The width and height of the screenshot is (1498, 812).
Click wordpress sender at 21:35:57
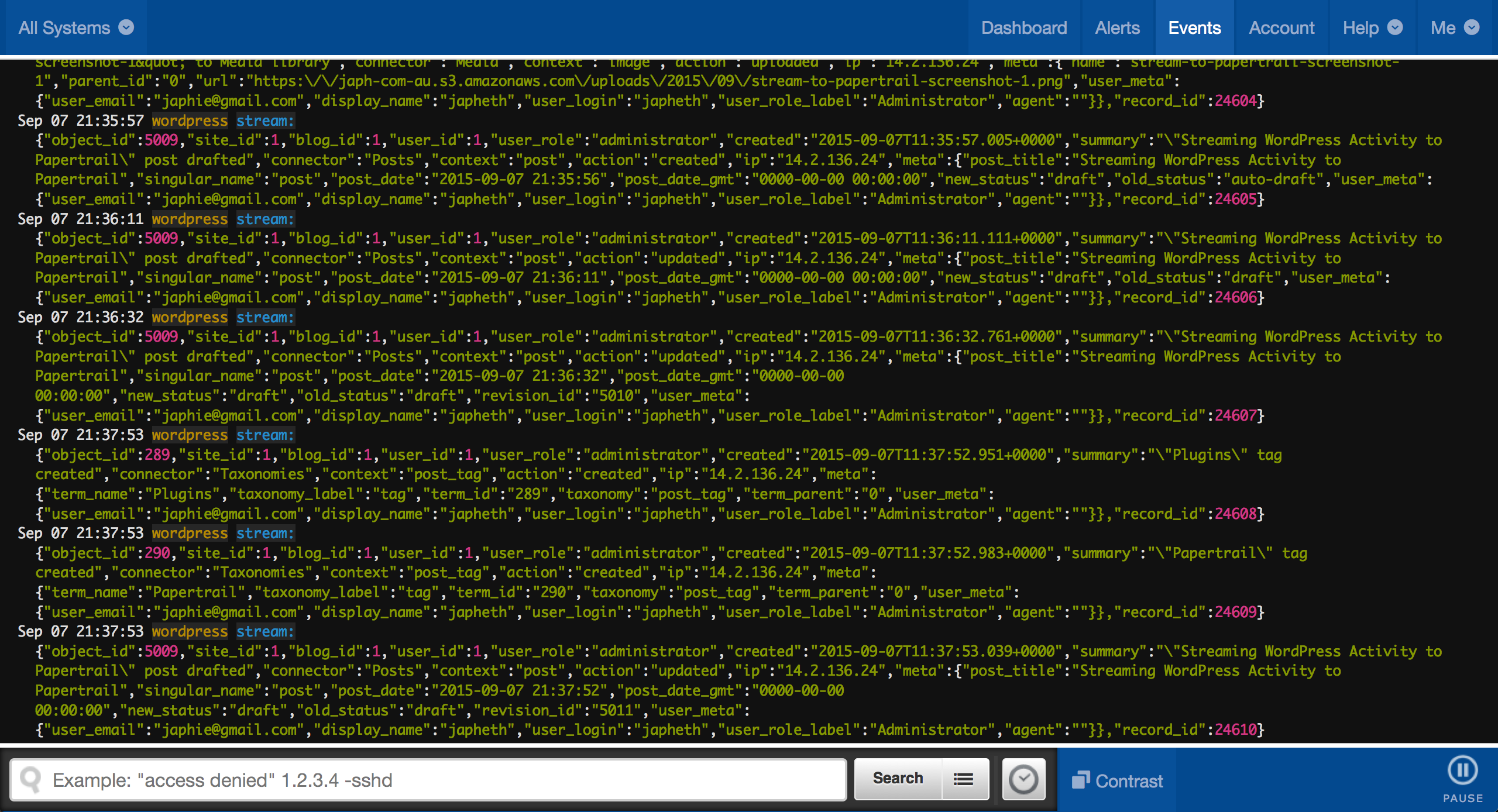click(x=190, y=121)
